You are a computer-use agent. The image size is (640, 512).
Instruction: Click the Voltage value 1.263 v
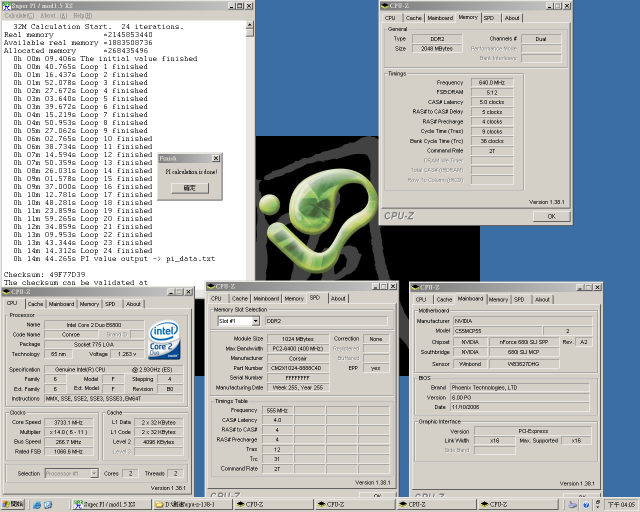[x=127, y=354]
